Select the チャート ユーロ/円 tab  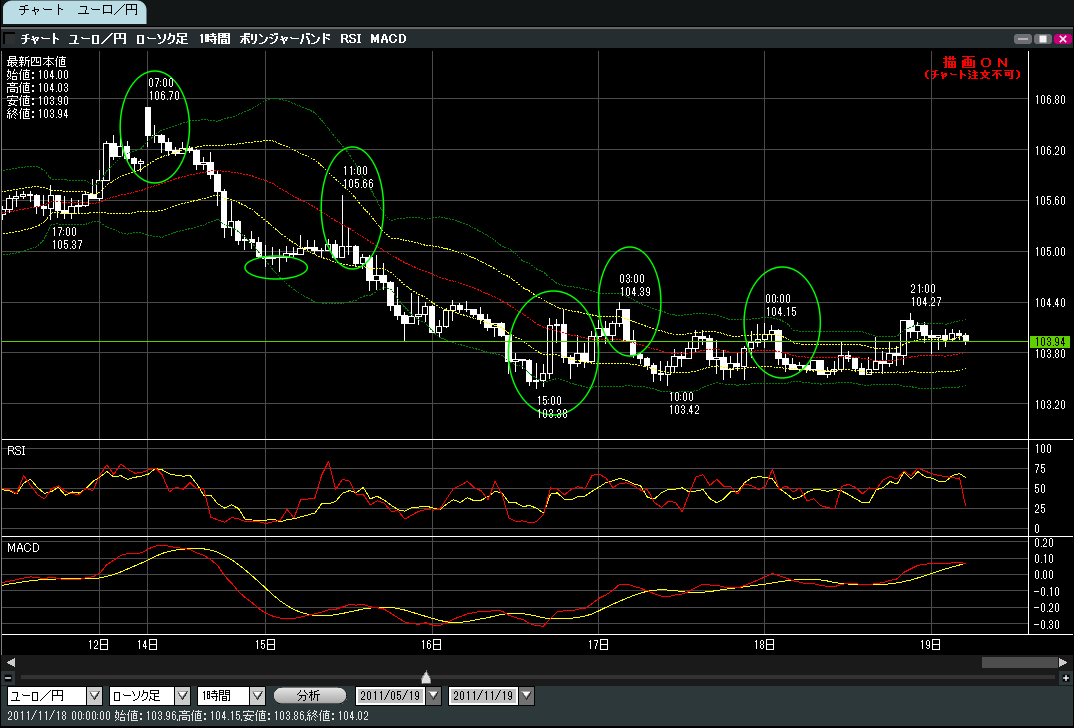coord(74,12)
